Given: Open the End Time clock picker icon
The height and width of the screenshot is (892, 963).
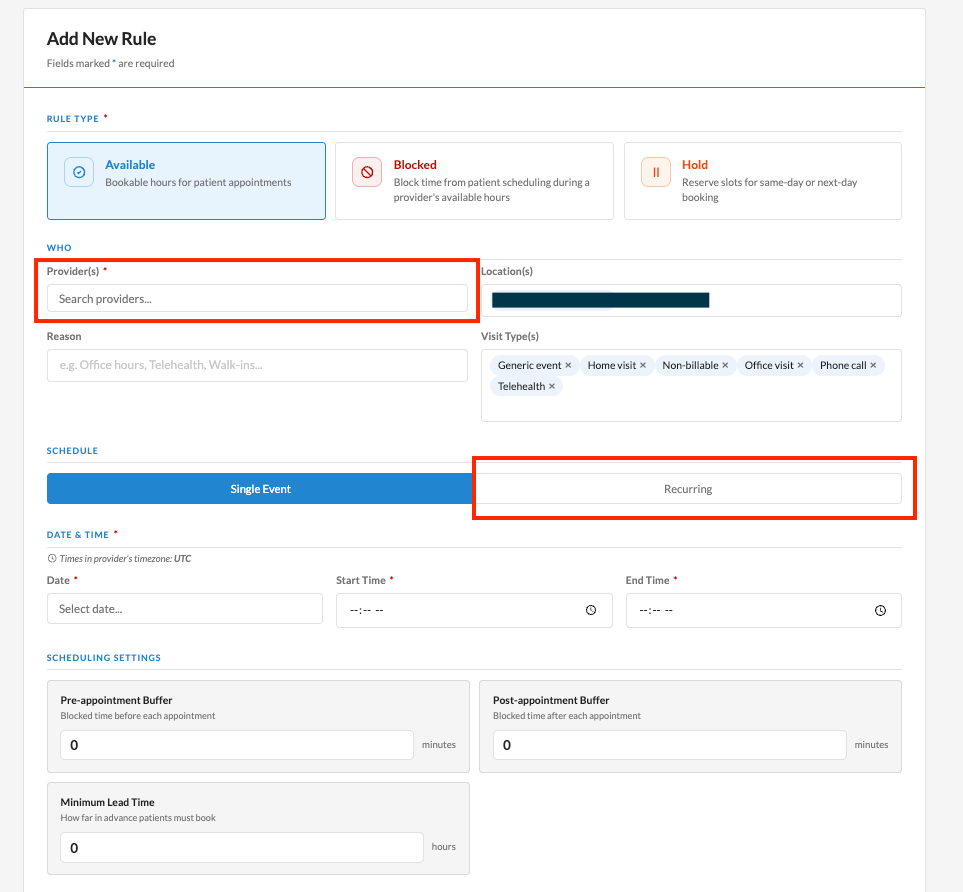Looking at the screenshot, I should (x=880, y=610).
